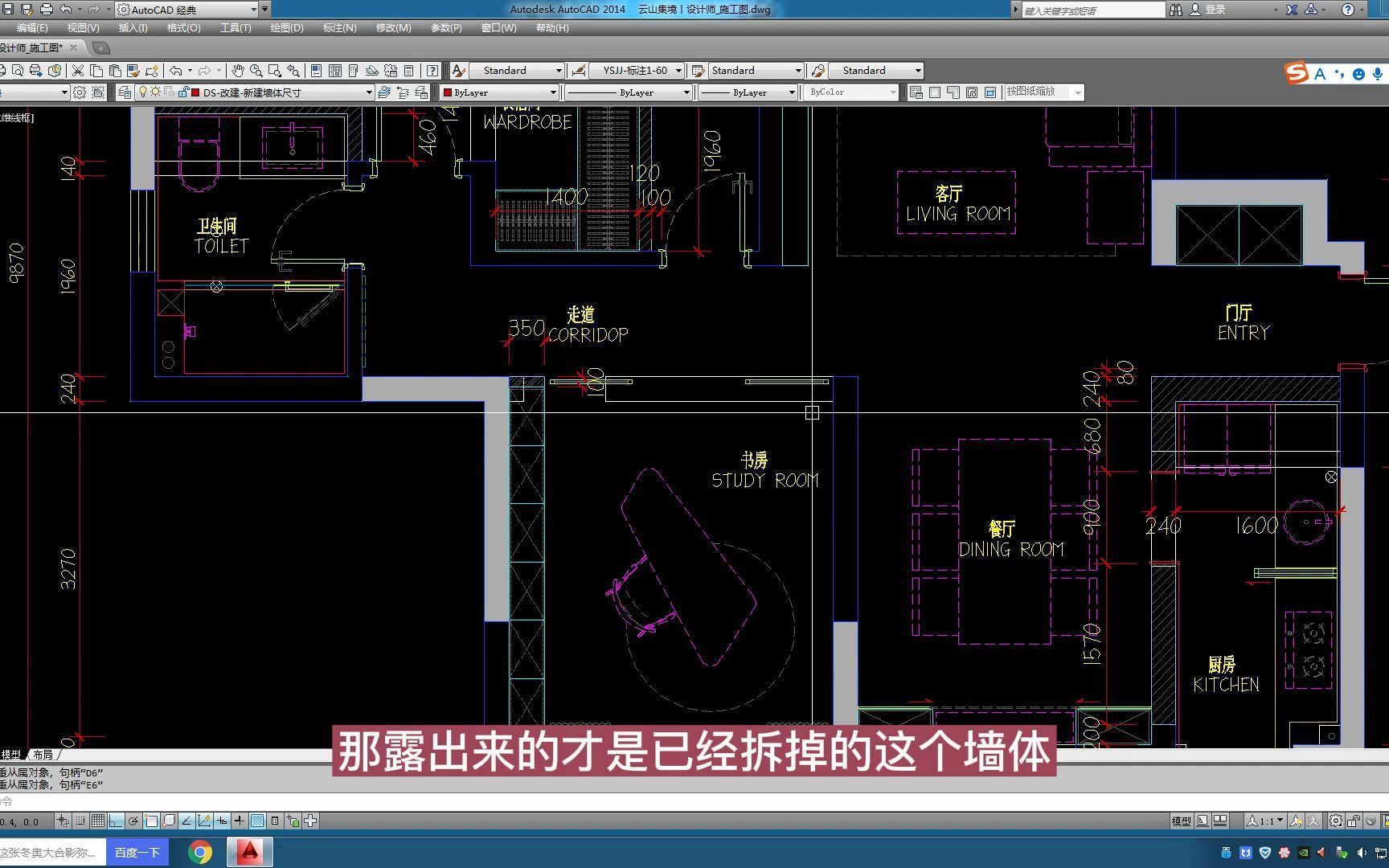The width and height of the screenshot is (1389, 868).
Task: Select the Pan hand tool
Action: (237, 71)
